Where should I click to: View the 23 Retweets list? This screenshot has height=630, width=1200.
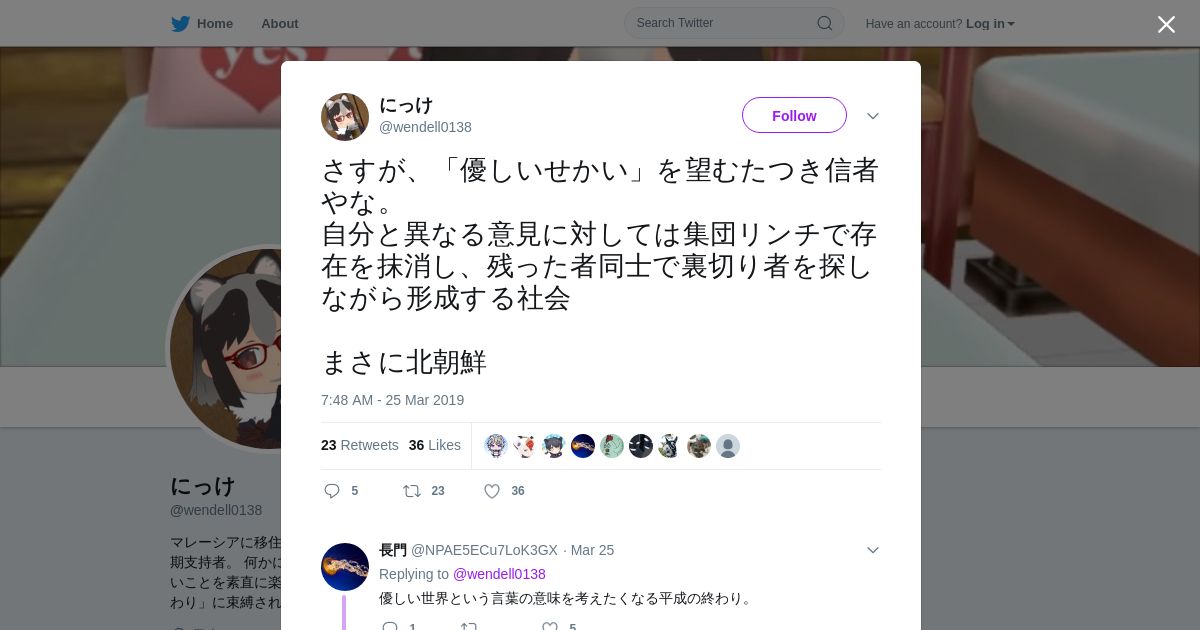tap(360, 445)
